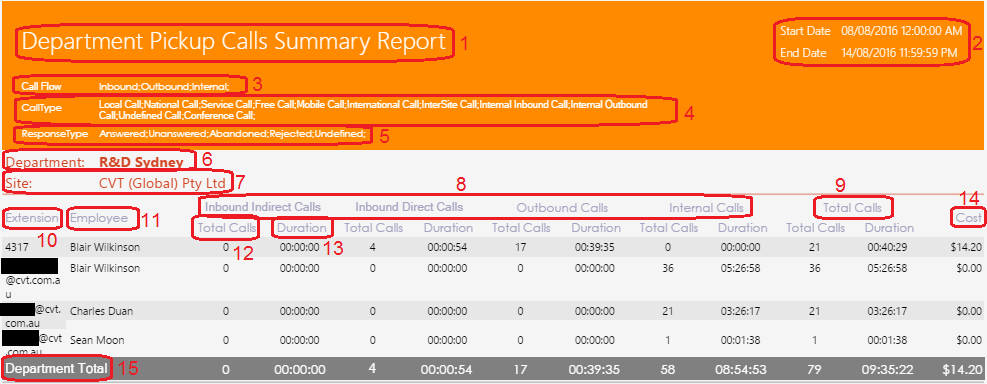Image resolution: width=987 pixels, height=384 pixels.
Task: Select Sean Moon's $0.00 cost
Action: (x=970, y=340)
